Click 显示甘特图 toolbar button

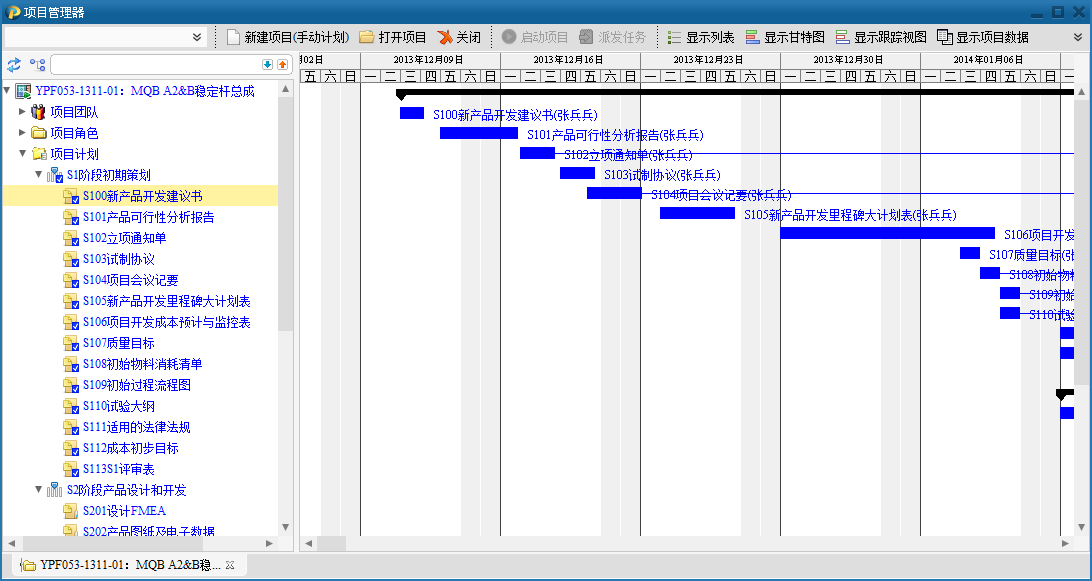click(785, 37)
